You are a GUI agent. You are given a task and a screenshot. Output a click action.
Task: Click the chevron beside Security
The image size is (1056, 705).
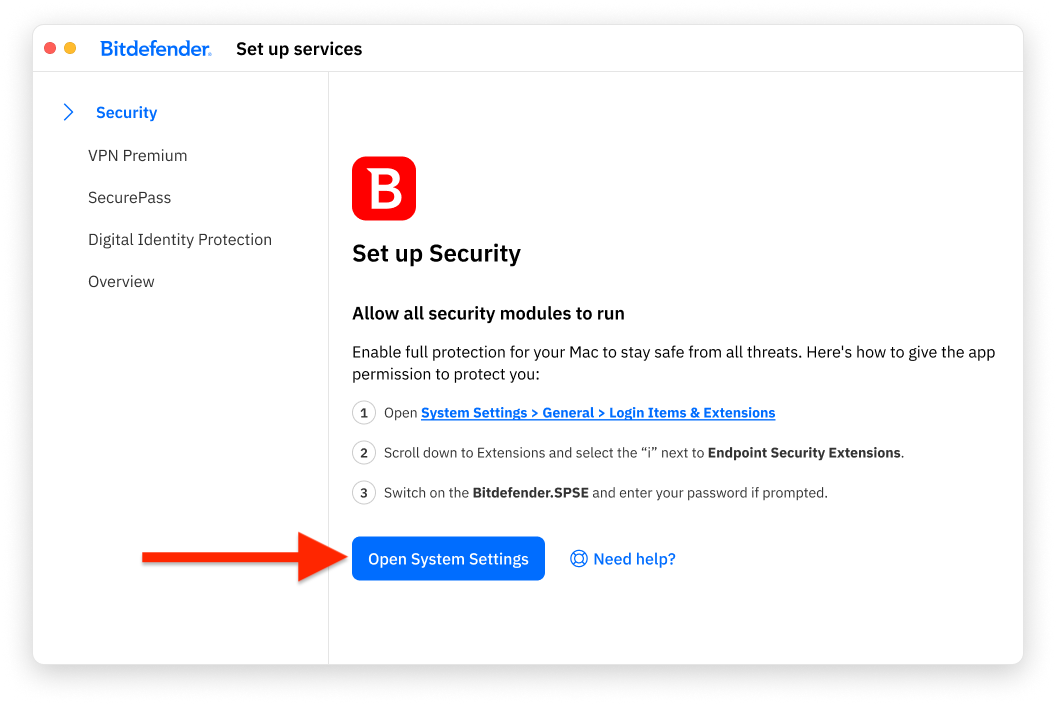pyautogui.click(x=68, y=113)
